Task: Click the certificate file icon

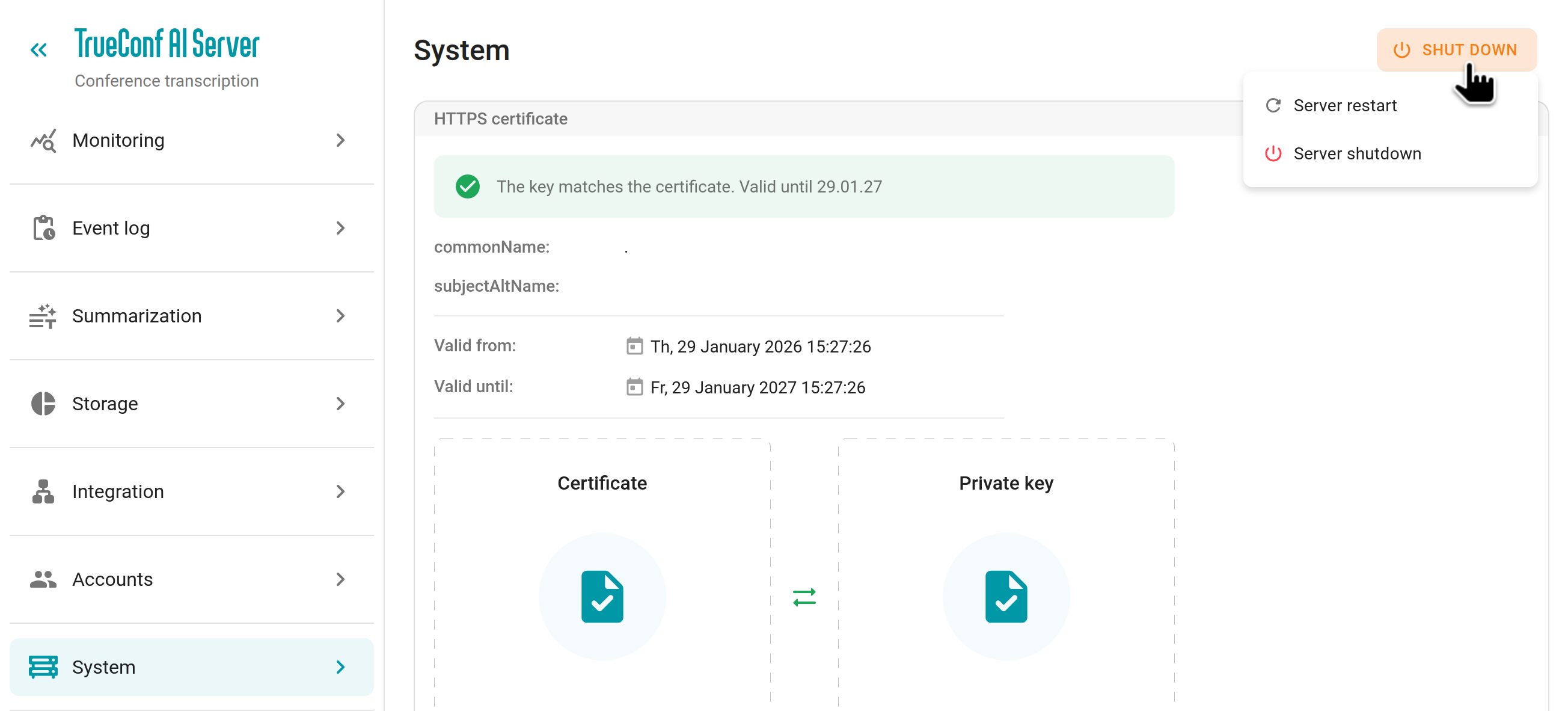Action: point(602,597)
